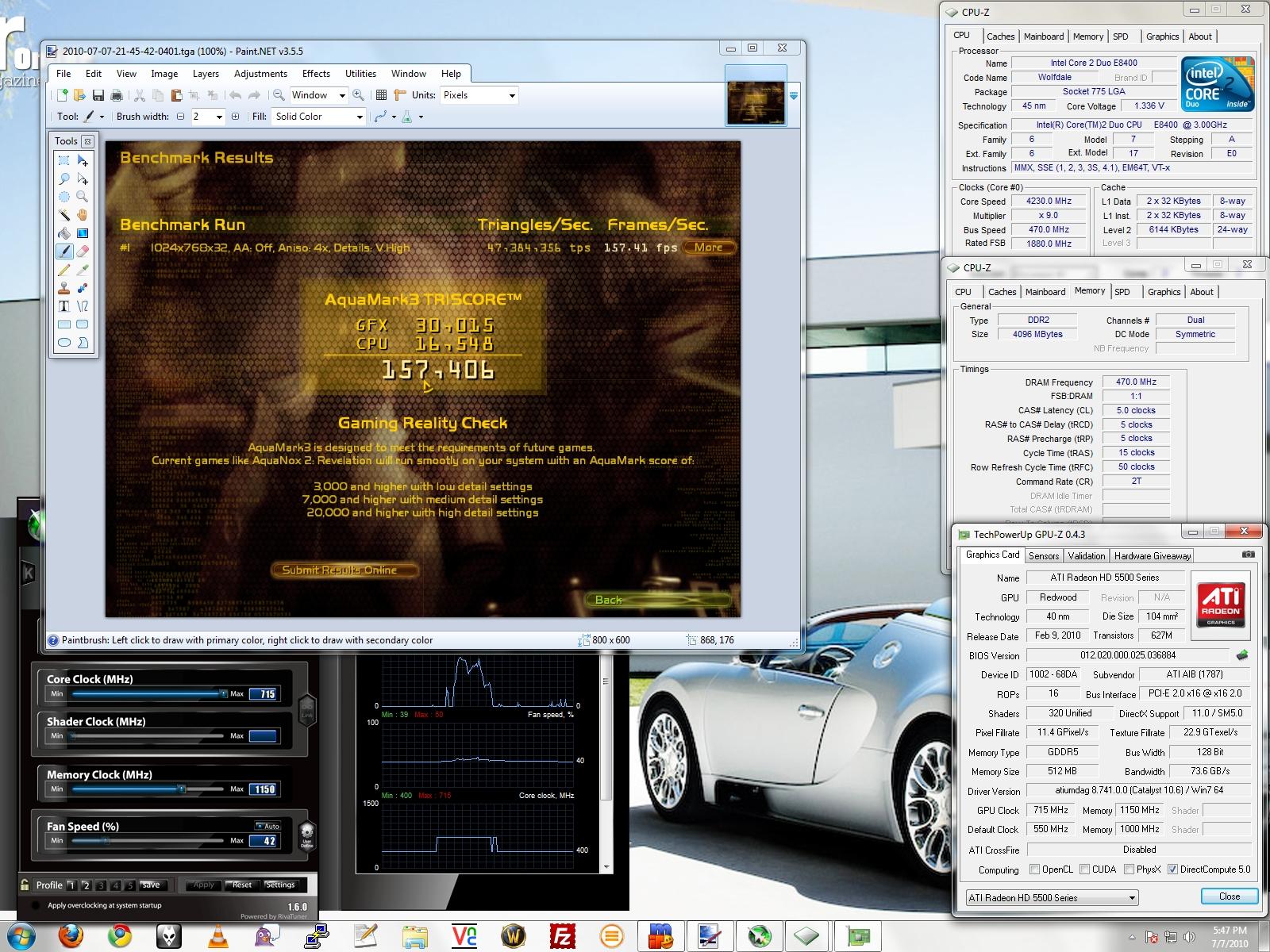The height and width of the screenshot is (952, 1270).
Task: Switch to the Sensors tab in GPU-Z
Action: point(1044,556)
